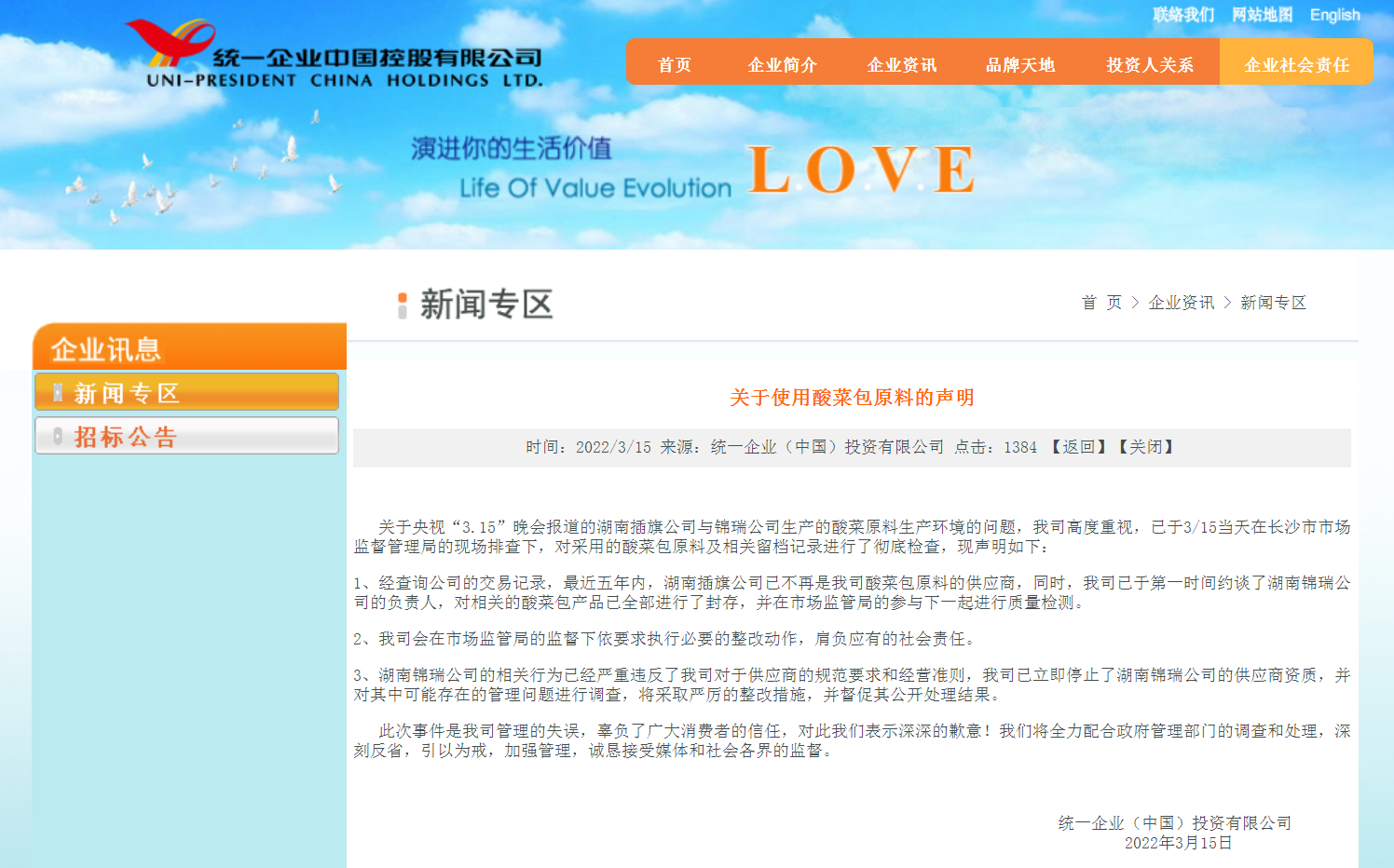Click the article title 关于使用酸菜包原料的声明

tap(852, 398)
